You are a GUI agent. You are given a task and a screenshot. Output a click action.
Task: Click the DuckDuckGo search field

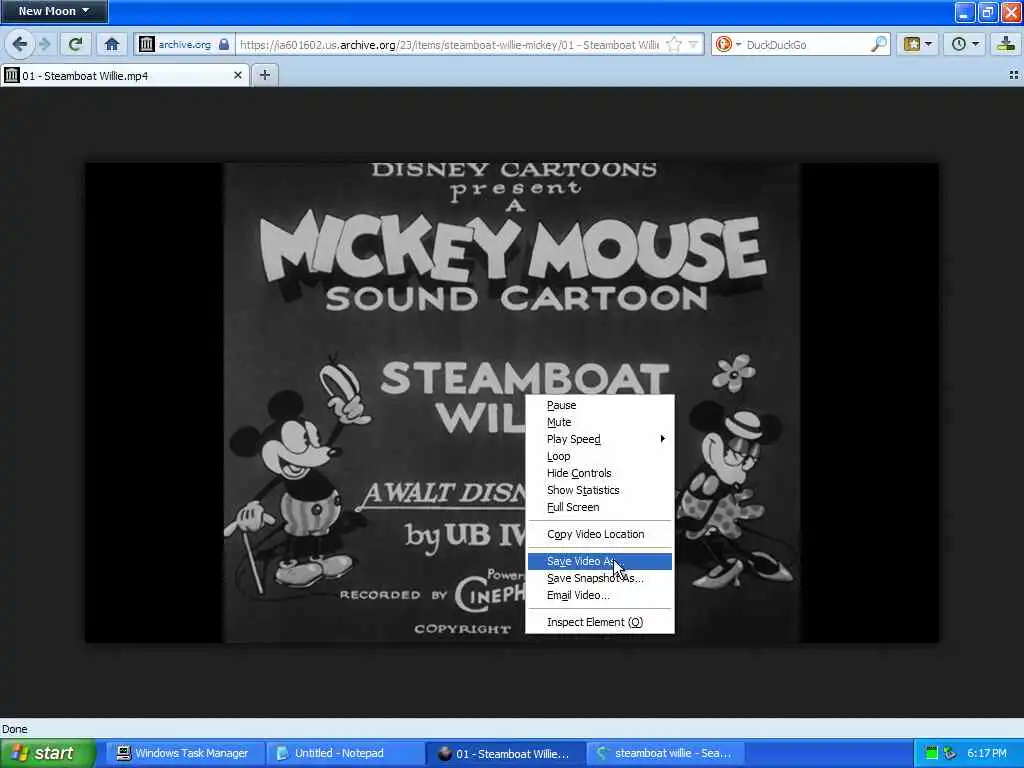point(807,44)
